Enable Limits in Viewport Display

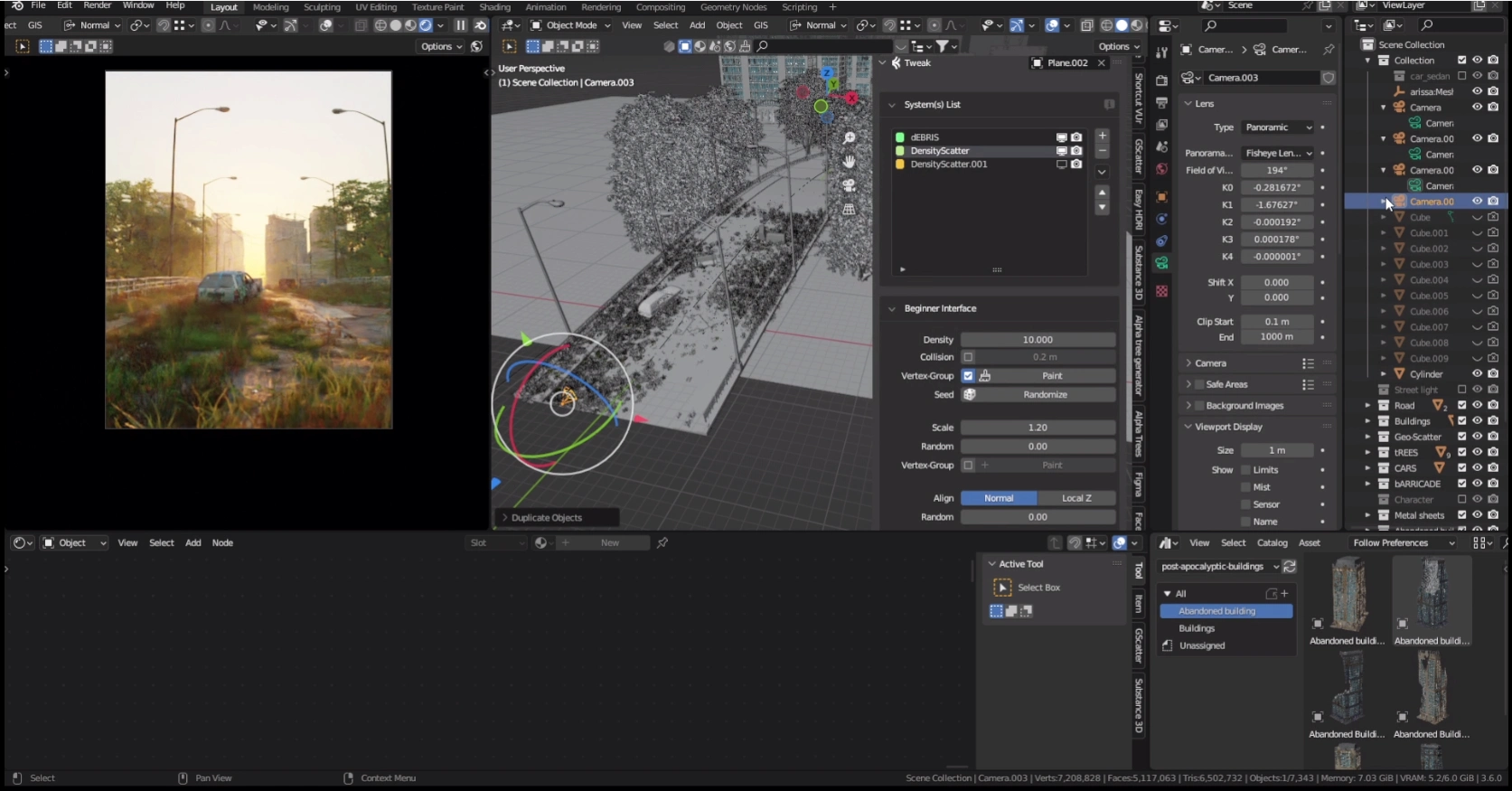[1246, 470]
